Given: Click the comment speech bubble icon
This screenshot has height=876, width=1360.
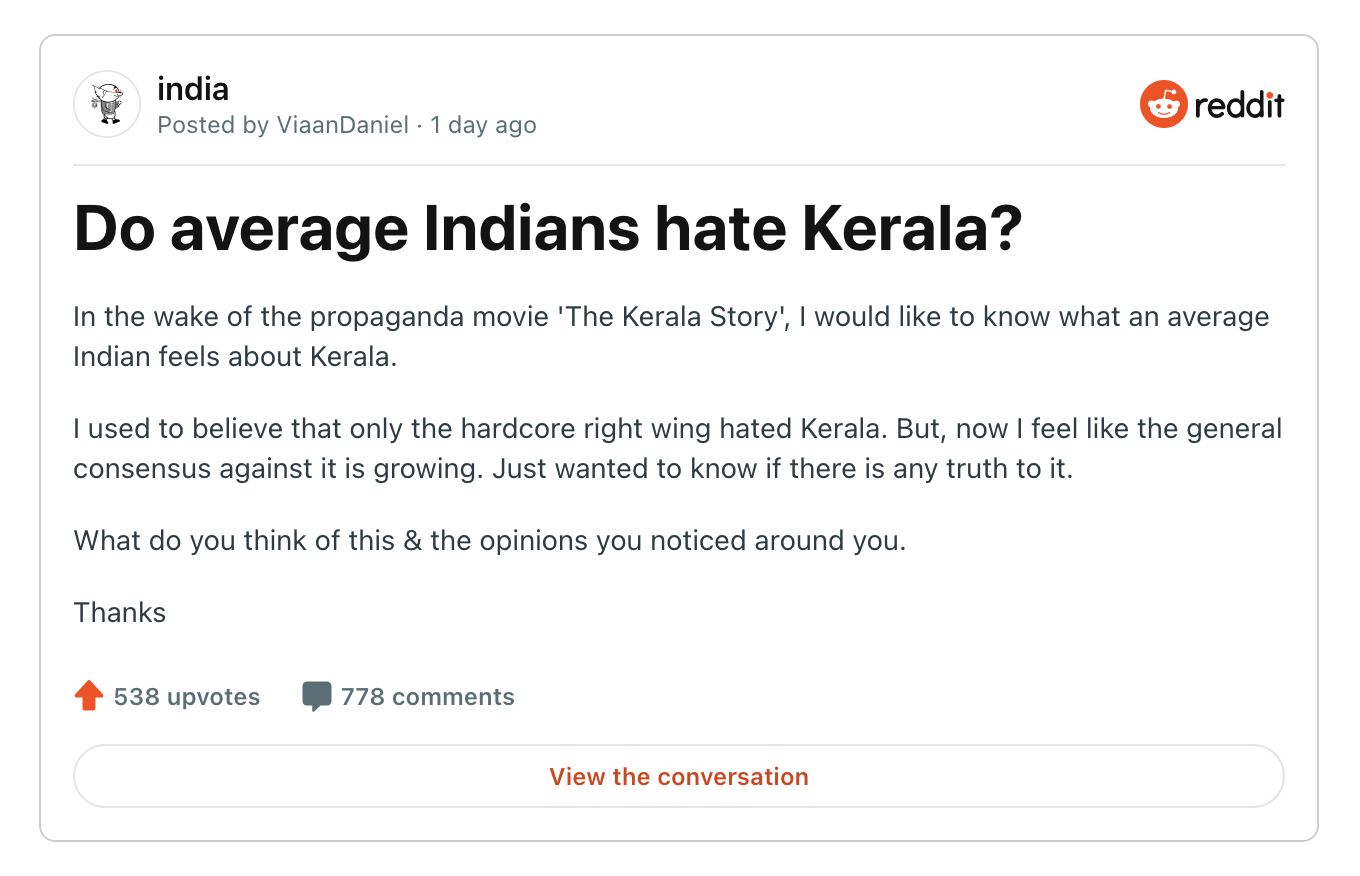Looking at the screenshot, I should point(316,696).
